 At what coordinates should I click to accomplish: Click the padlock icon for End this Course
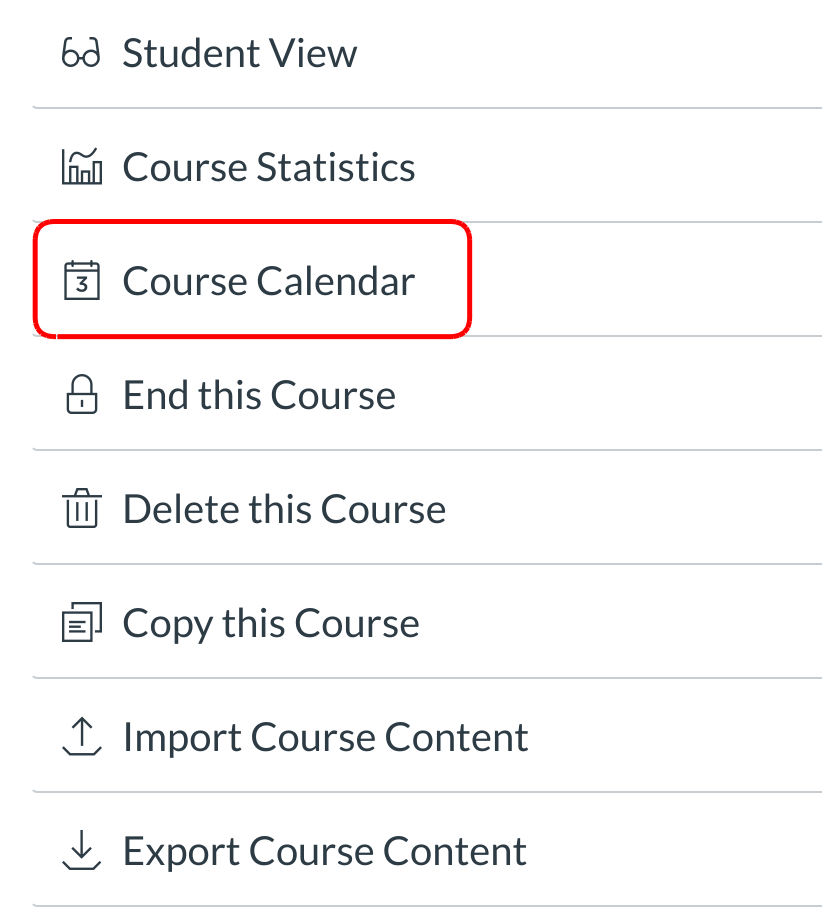pos(81,395)
